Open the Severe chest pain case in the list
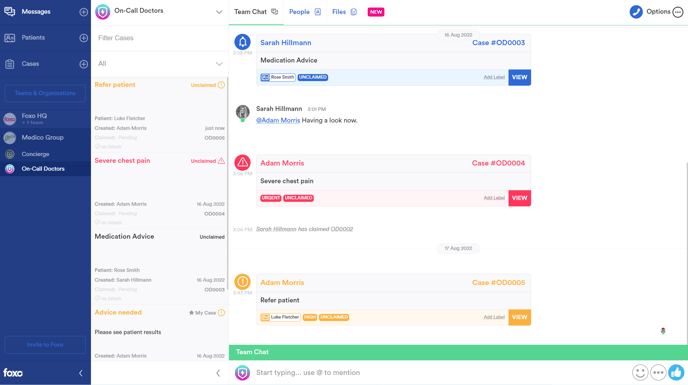This screenshot has height=385, width=688. tap(159, 191)
